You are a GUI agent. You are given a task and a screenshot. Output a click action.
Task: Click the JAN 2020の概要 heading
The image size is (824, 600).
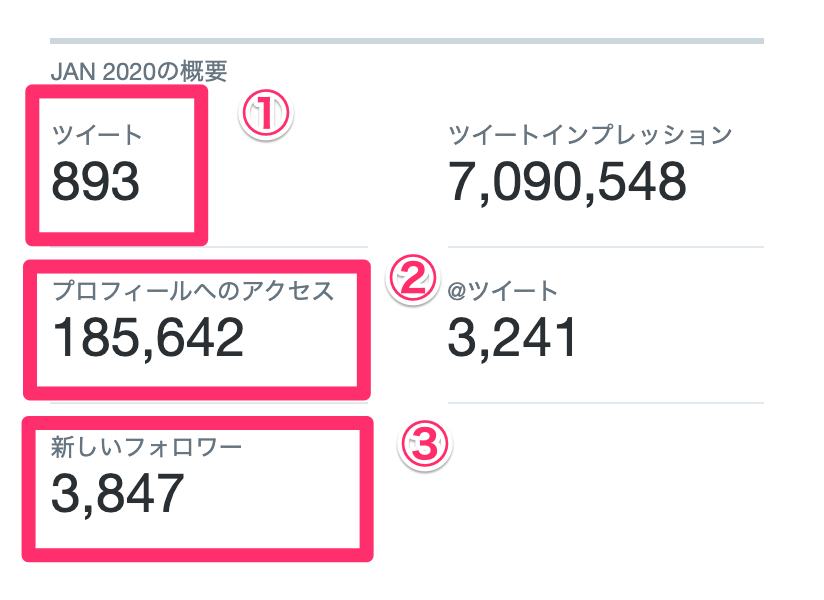pos(139,71)
